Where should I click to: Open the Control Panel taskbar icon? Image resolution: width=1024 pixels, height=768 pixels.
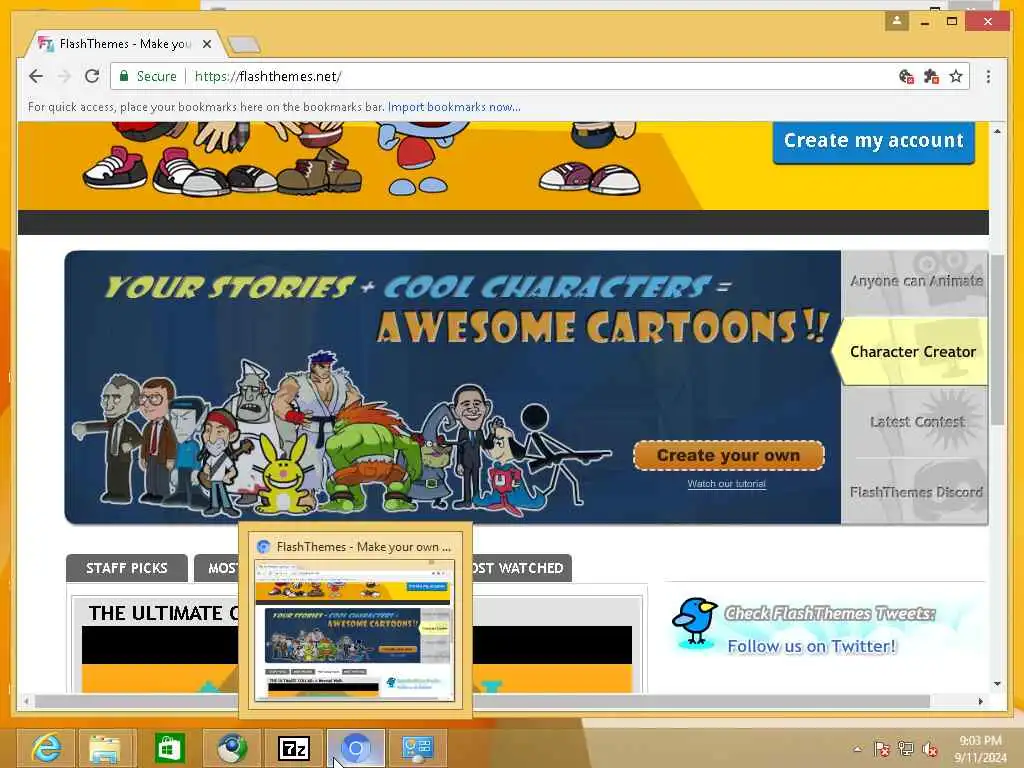[x=418, y=748]
